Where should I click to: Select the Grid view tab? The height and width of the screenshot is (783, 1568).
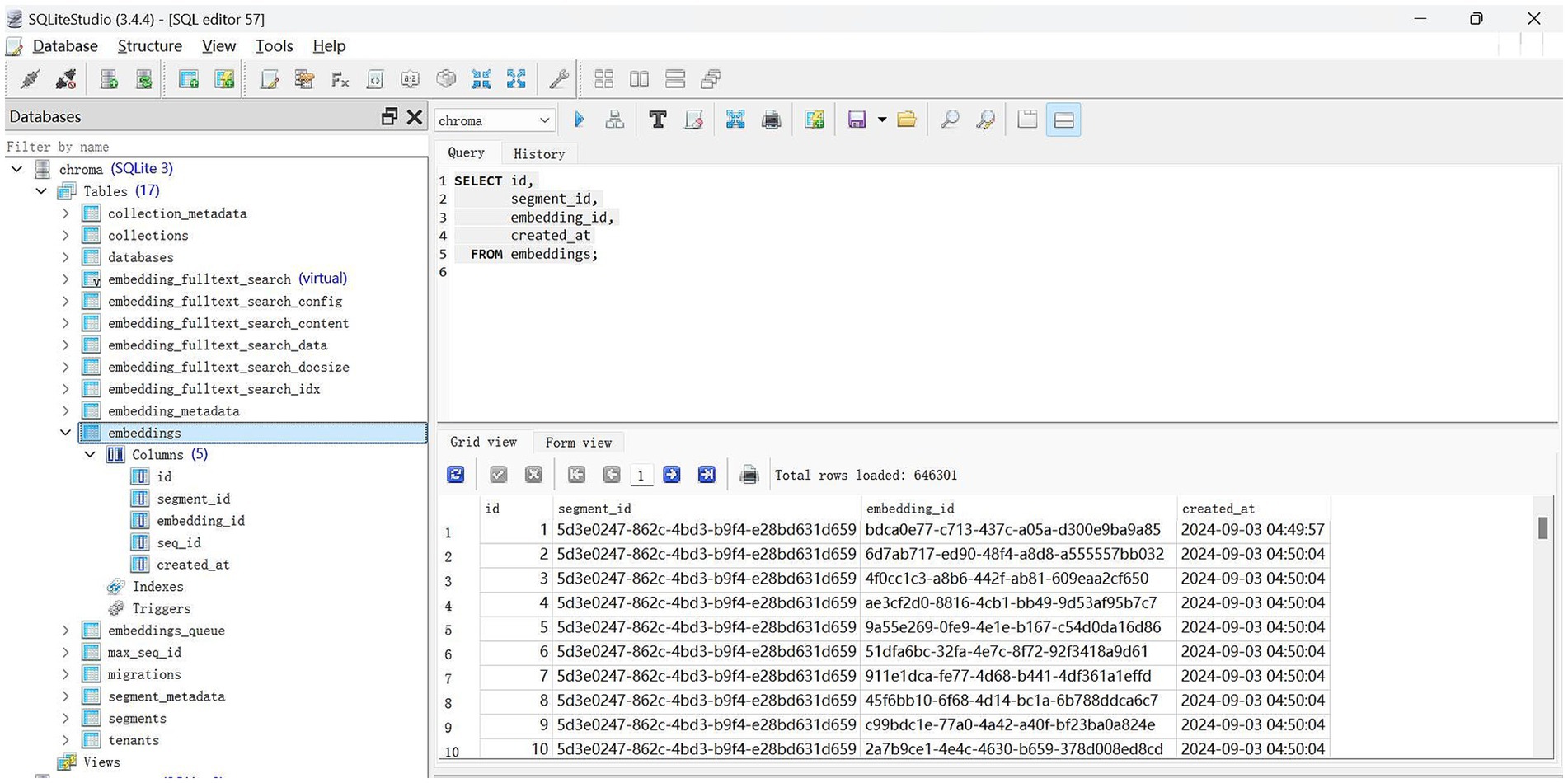(483, 442)
